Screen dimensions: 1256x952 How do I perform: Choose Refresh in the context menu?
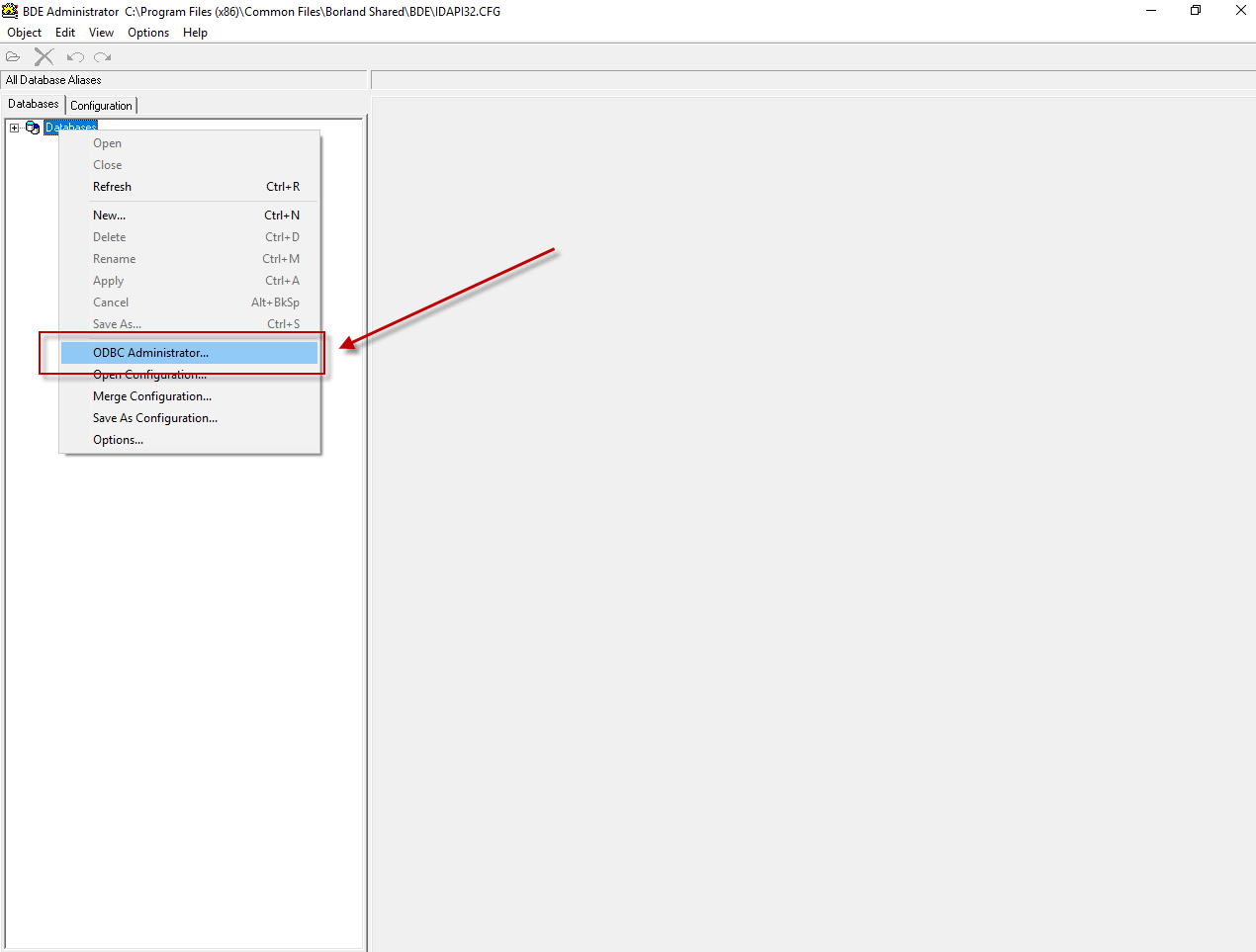189,187
